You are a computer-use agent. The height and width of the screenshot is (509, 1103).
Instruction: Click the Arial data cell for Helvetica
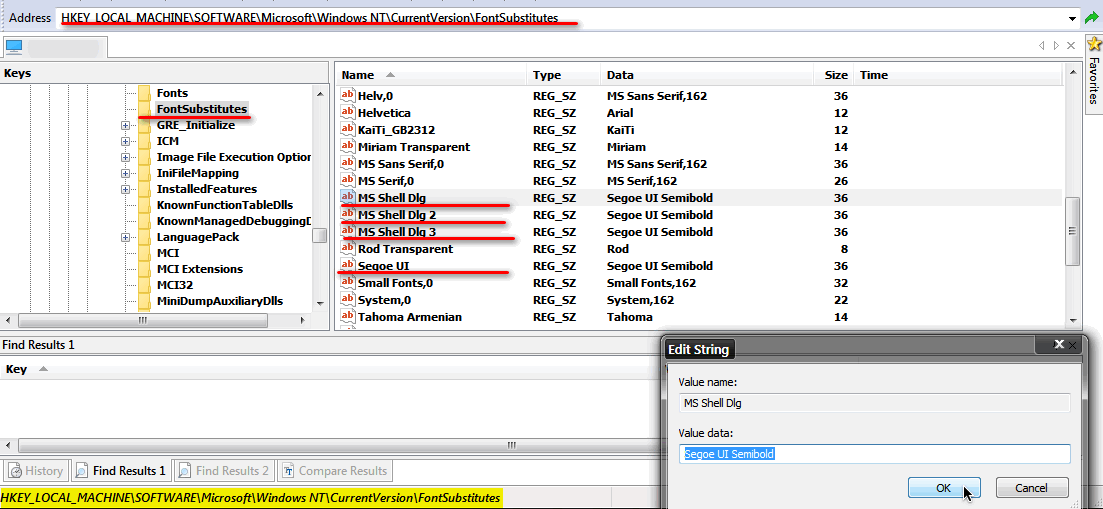pos(620,112)
